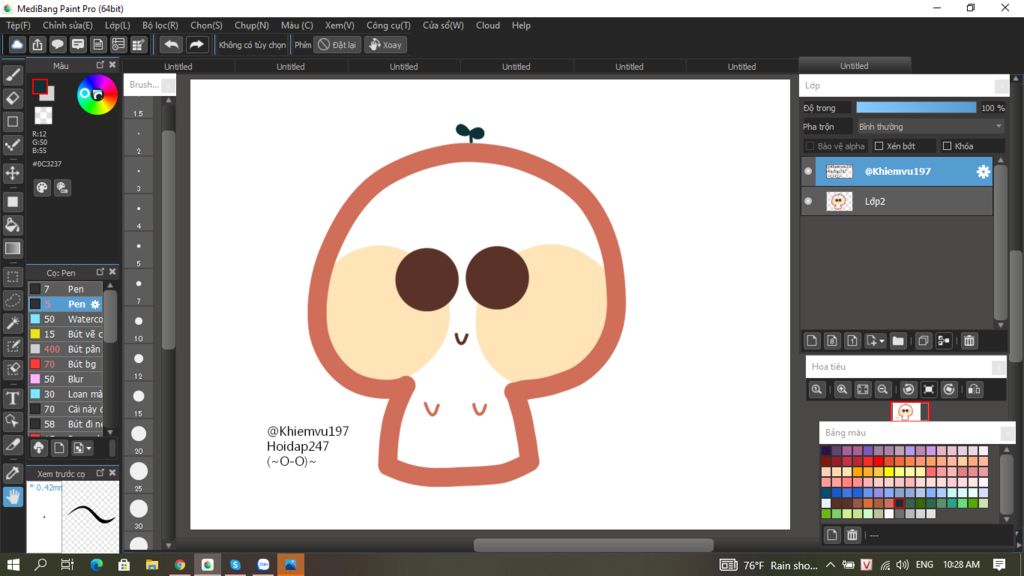Open the Lớp(L) menu
This screenshot has width=1024, height=576.
pyautogui.click(x=118, y=25)
